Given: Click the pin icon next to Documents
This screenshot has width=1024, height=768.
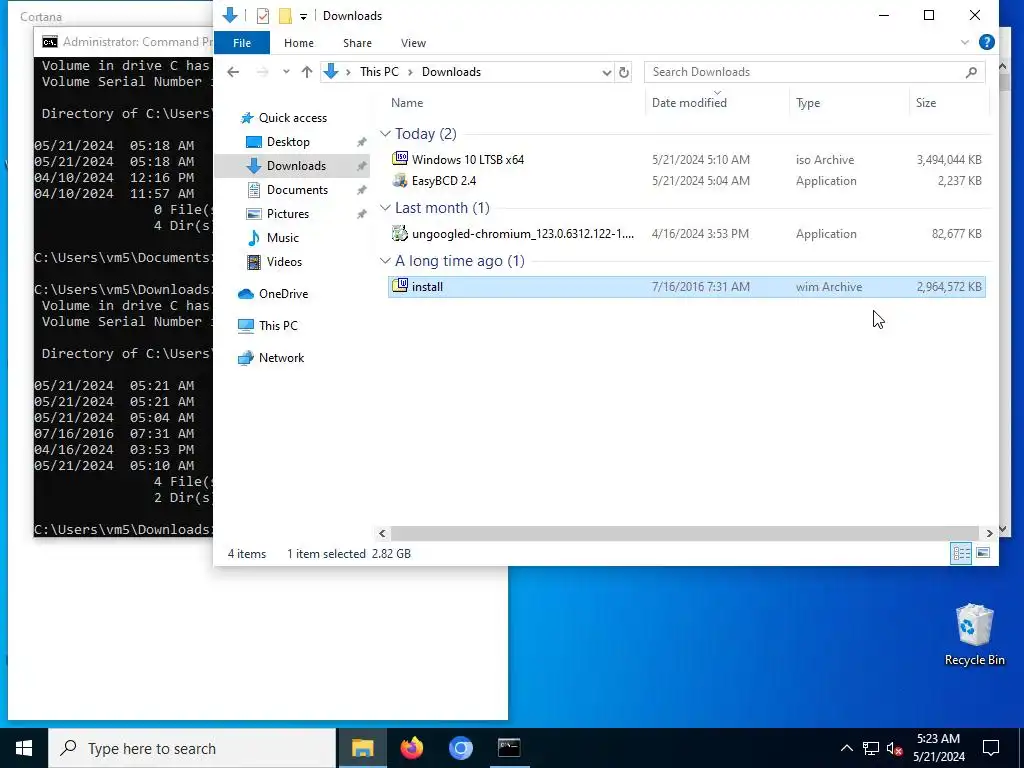Looking at the screenshot, I should coord(361,190).
